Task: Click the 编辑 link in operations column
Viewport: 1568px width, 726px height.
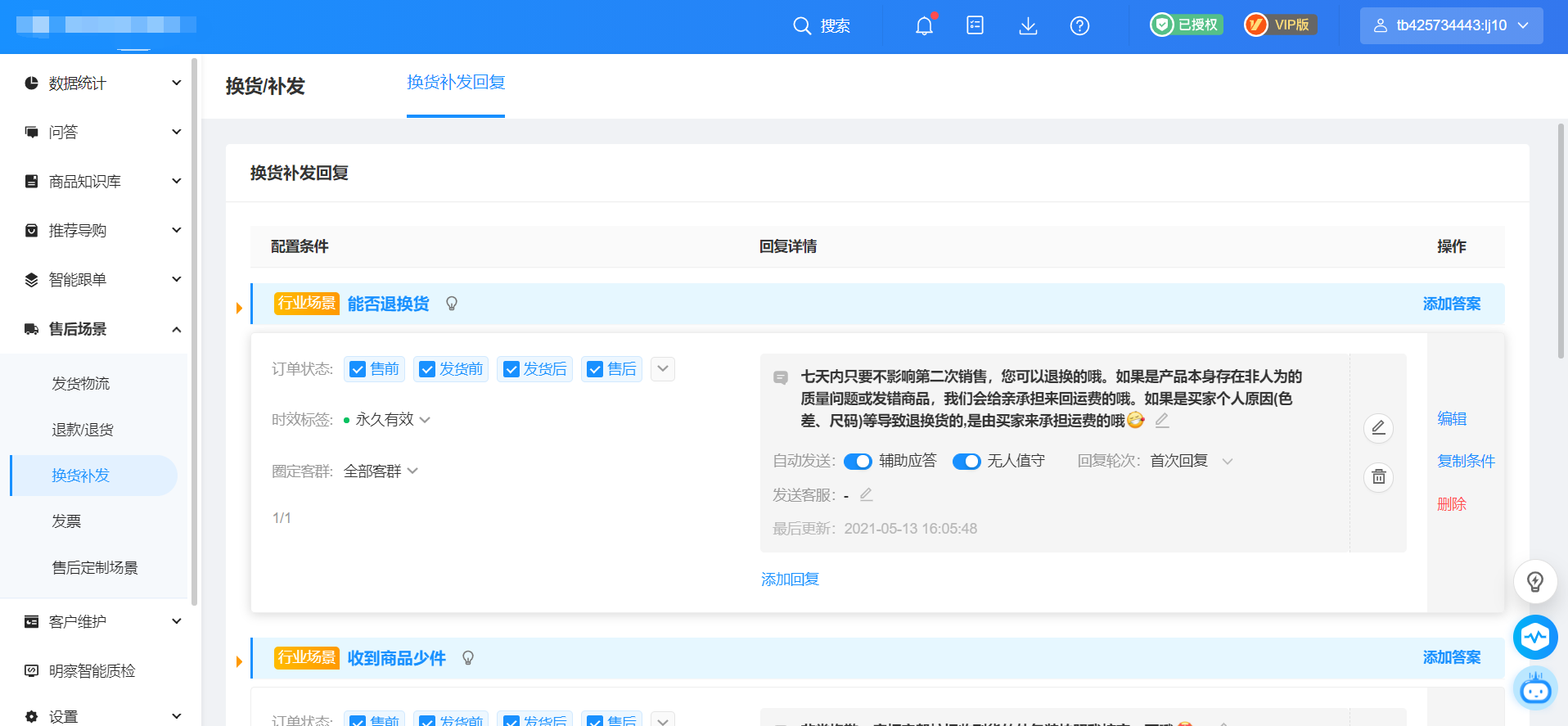Action: click(1452, 418)
